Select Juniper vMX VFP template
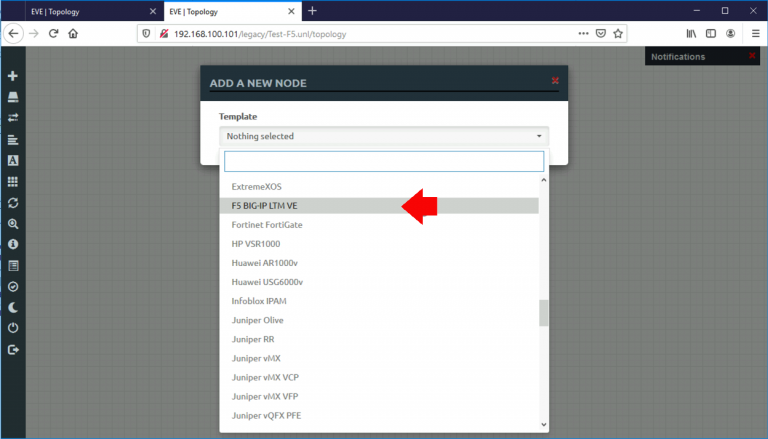 379,397
